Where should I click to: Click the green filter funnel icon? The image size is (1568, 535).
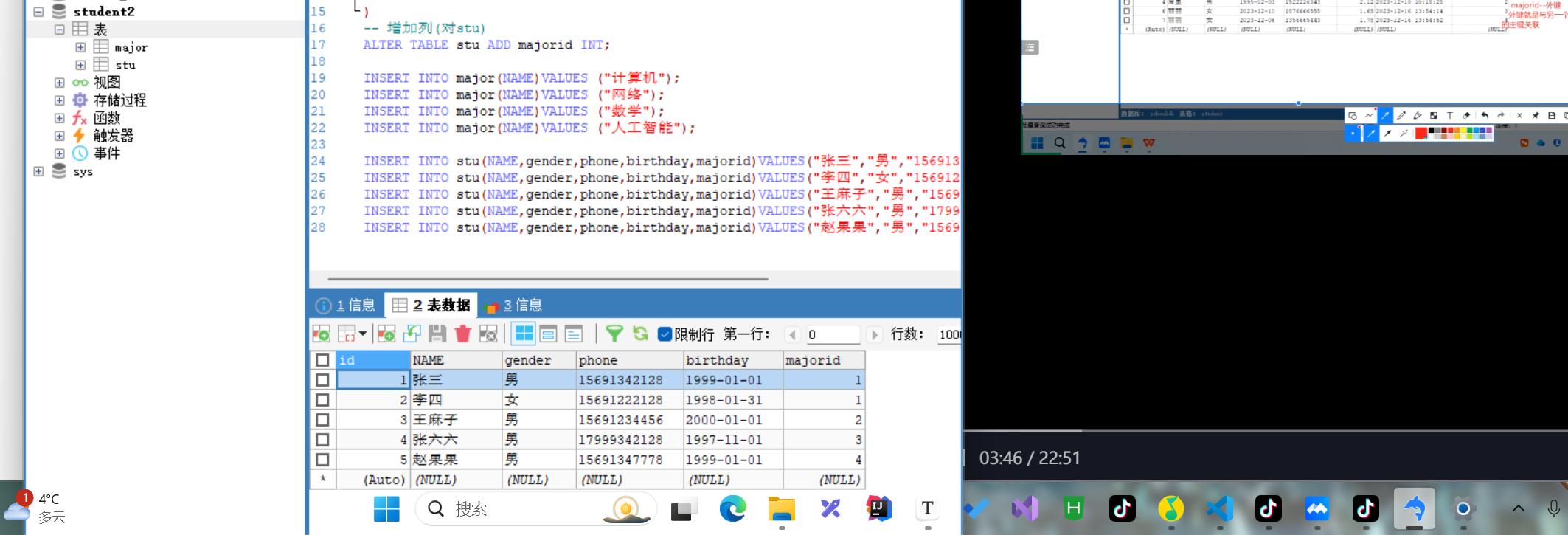[614, 334]
